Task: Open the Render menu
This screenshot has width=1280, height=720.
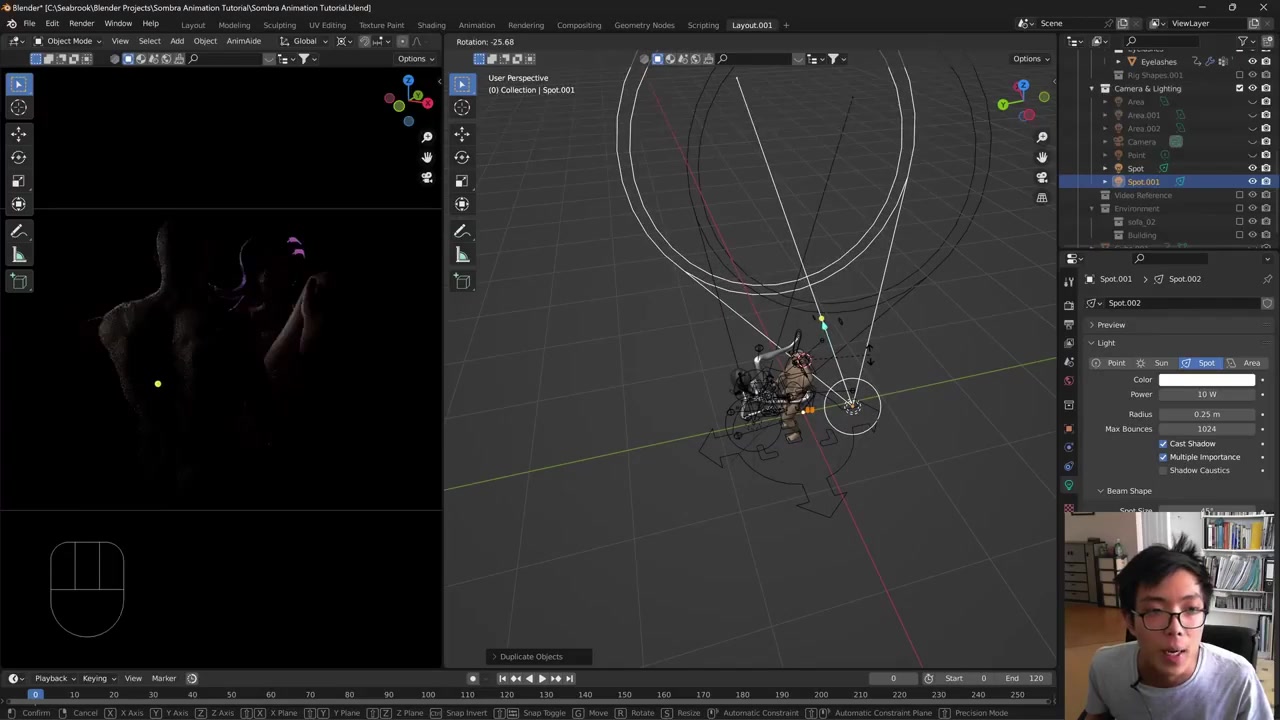Action: click(x=81, y=24)
